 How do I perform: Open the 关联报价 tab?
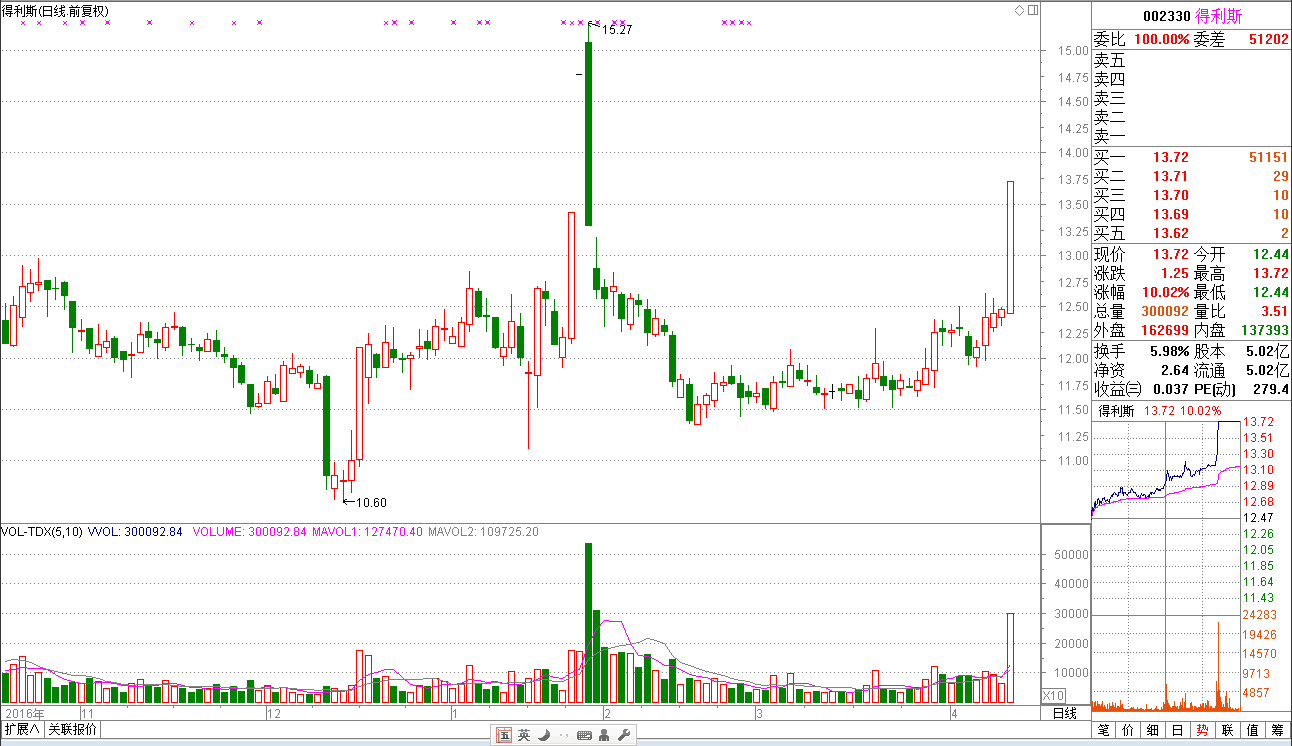pyautogui.click(x=72, y=729)
